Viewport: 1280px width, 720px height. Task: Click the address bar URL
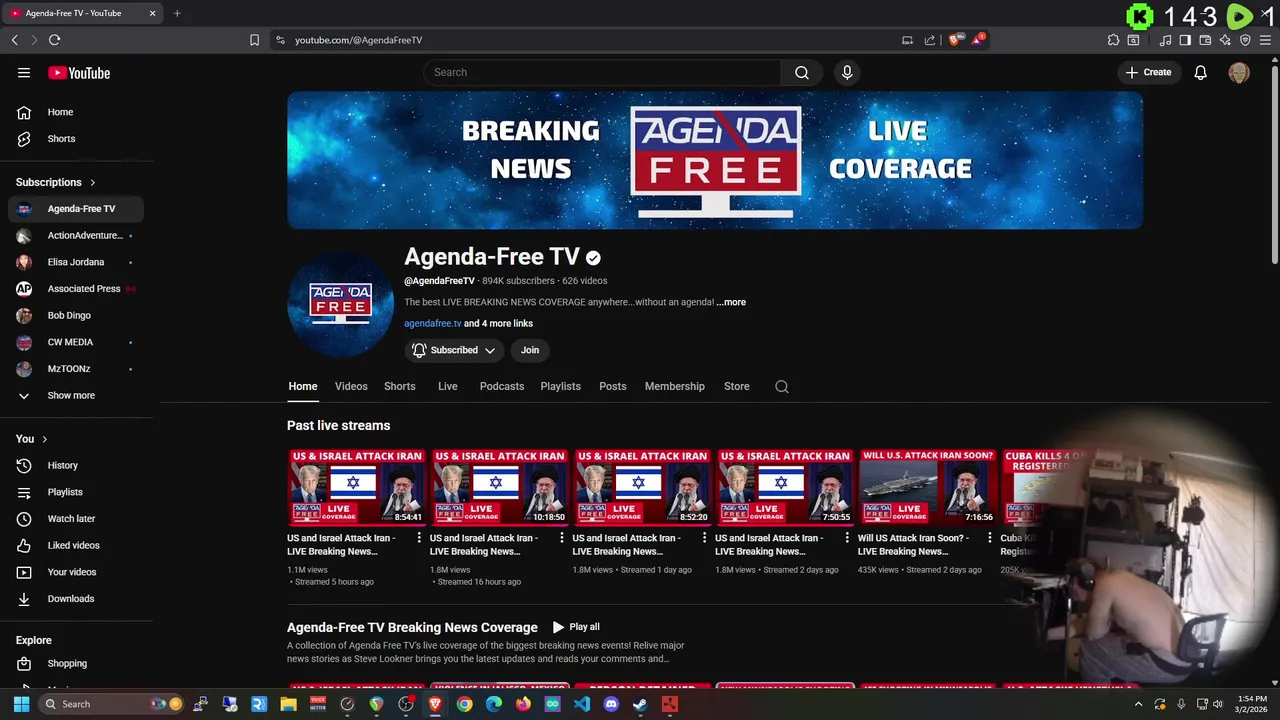(x=358, y=40)
